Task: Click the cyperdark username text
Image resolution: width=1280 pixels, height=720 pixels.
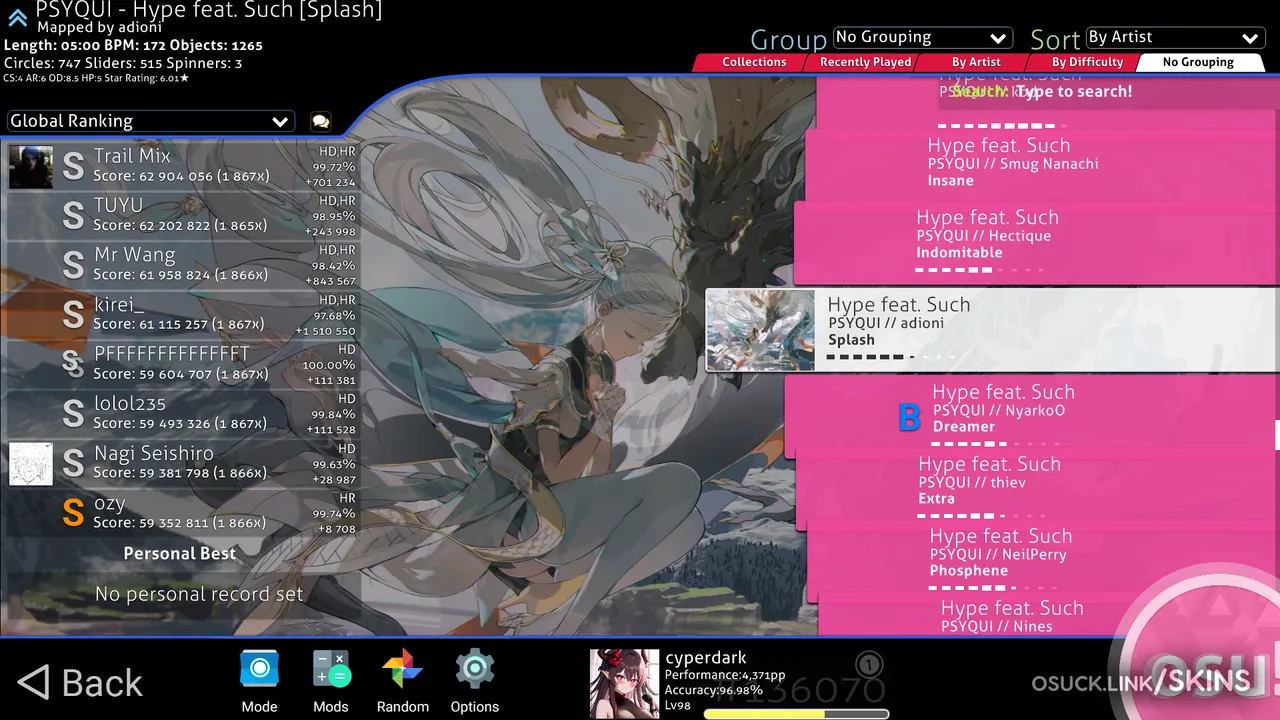Action: point(706,658)
